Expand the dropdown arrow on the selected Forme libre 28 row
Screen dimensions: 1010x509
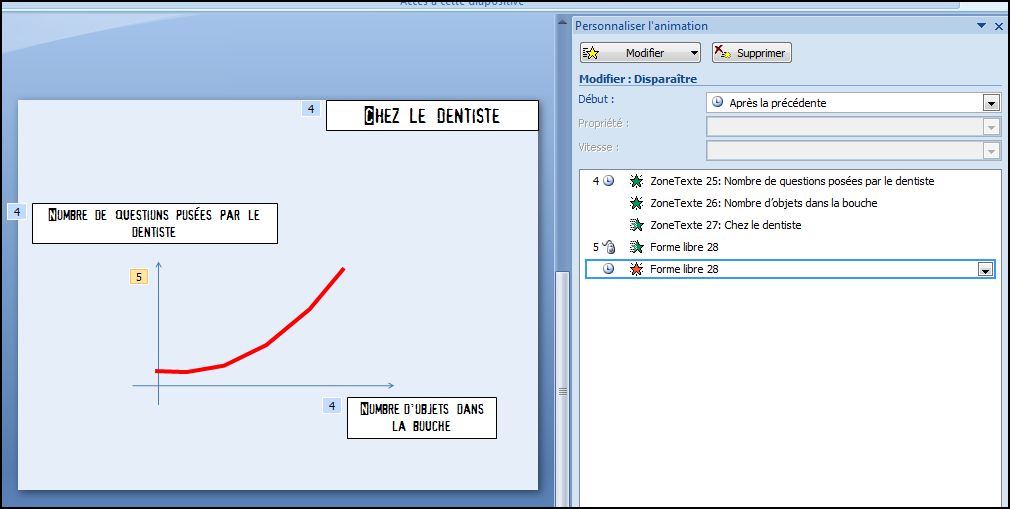click(x=985, y=270)
